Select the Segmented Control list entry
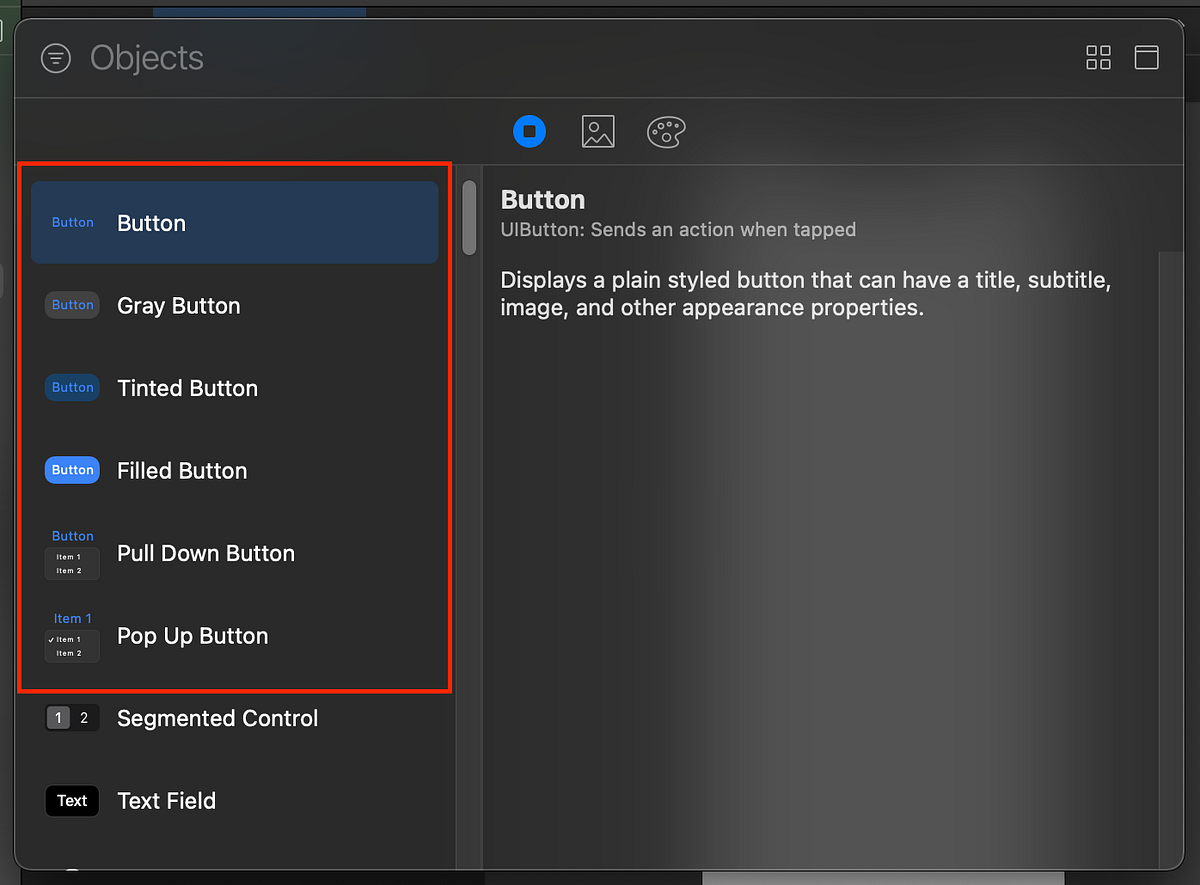This screenshot has height=885, width=1200. pos(217,717)
